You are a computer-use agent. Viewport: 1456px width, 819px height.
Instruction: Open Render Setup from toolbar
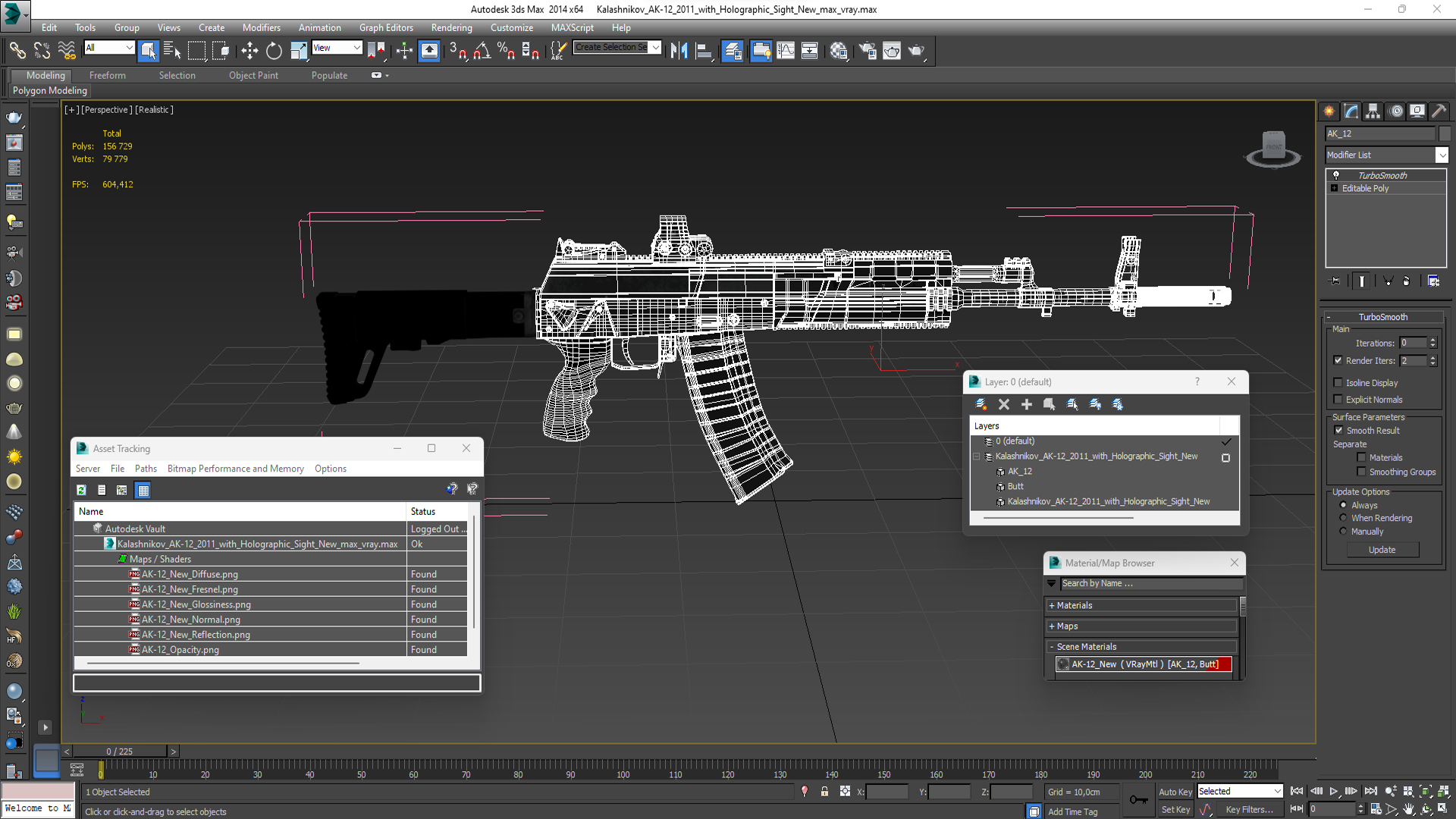coord(867,51)
